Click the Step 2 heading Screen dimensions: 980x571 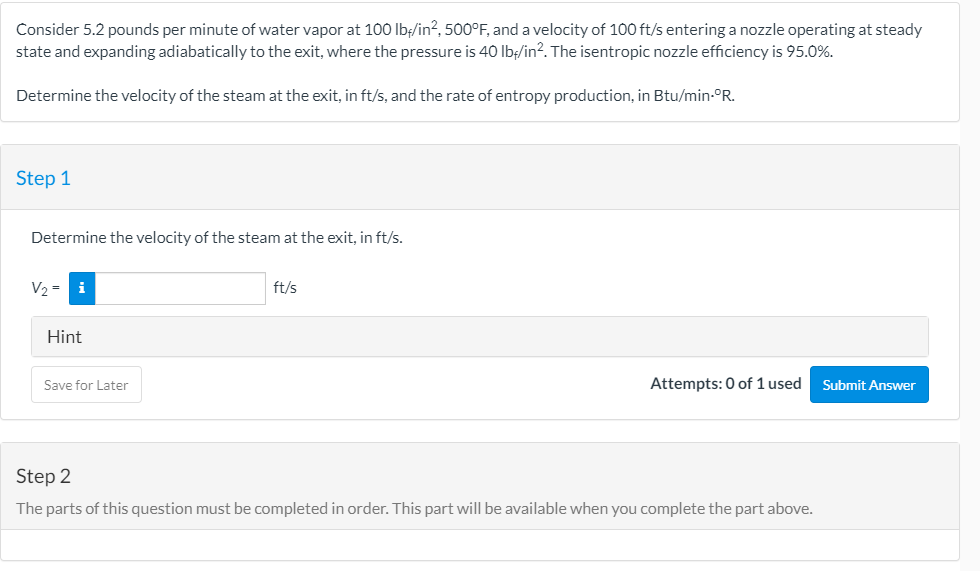tap(44, 475)
